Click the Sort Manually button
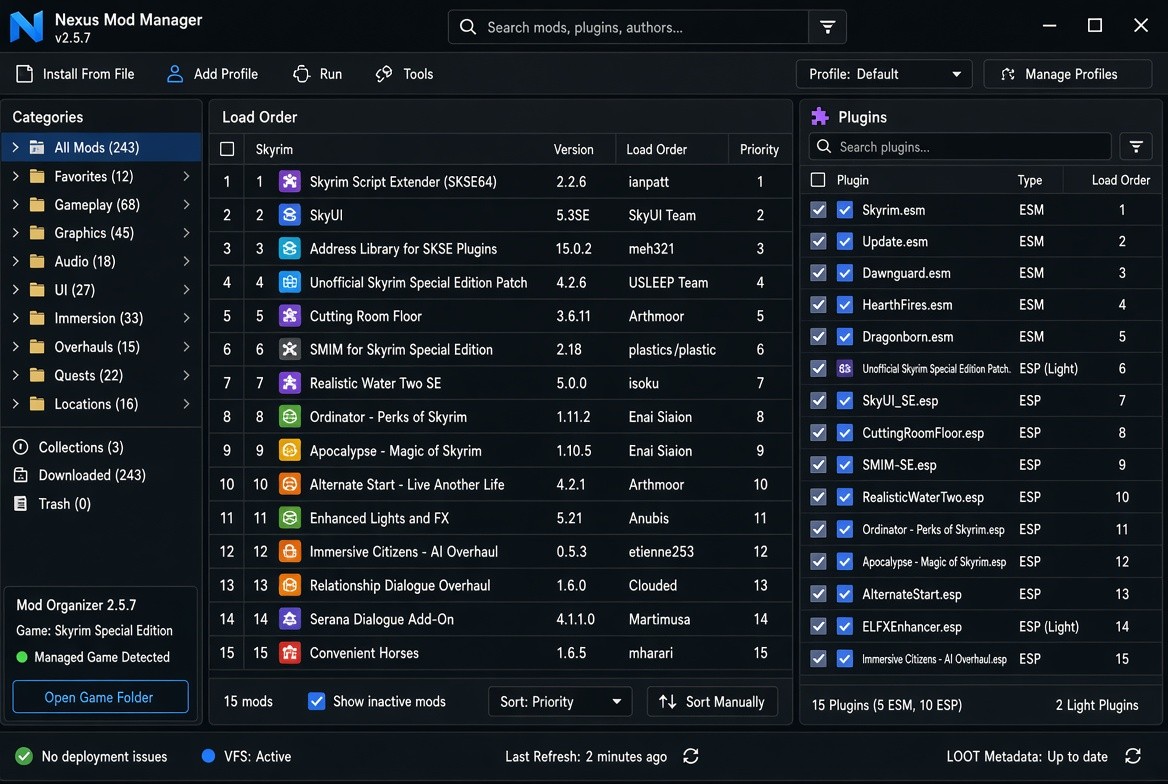 click(x=712, y=701)
